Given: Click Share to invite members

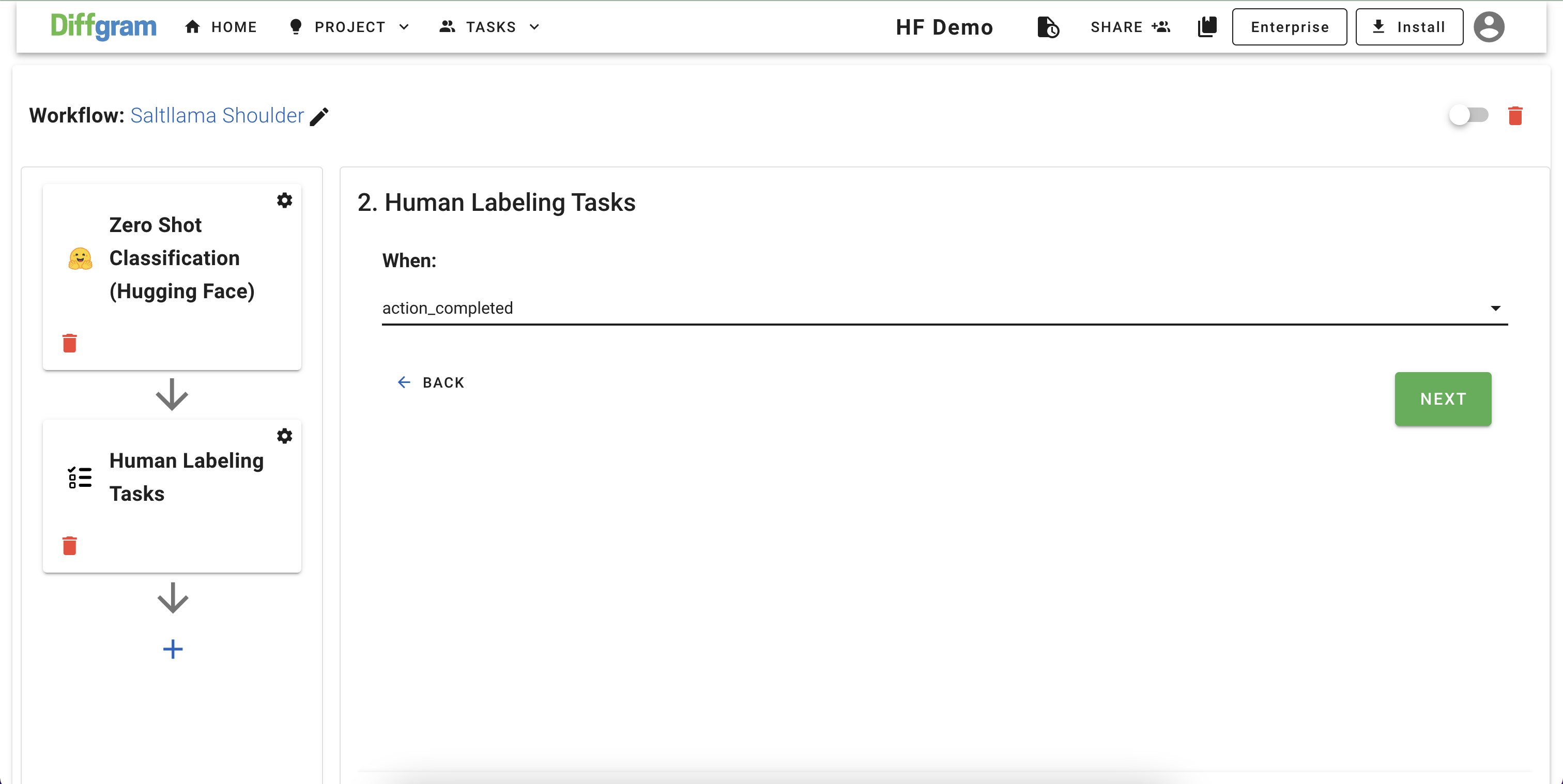Looking at the screenshot, I should coord(1130,27).
